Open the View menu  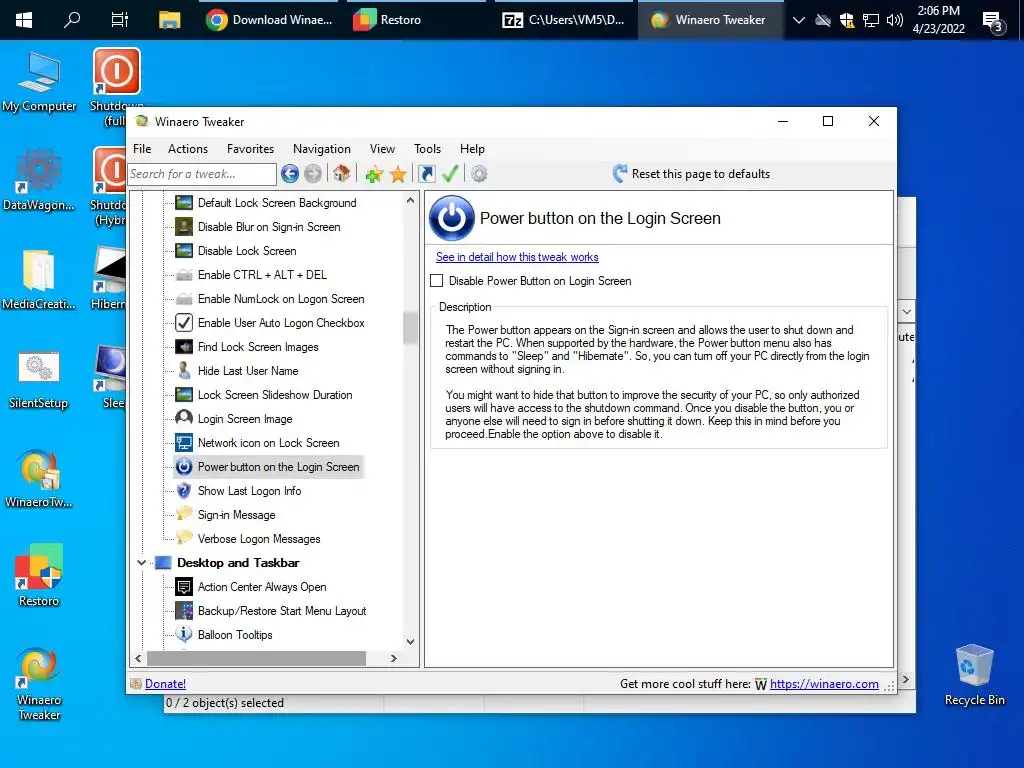click(382, 149)
